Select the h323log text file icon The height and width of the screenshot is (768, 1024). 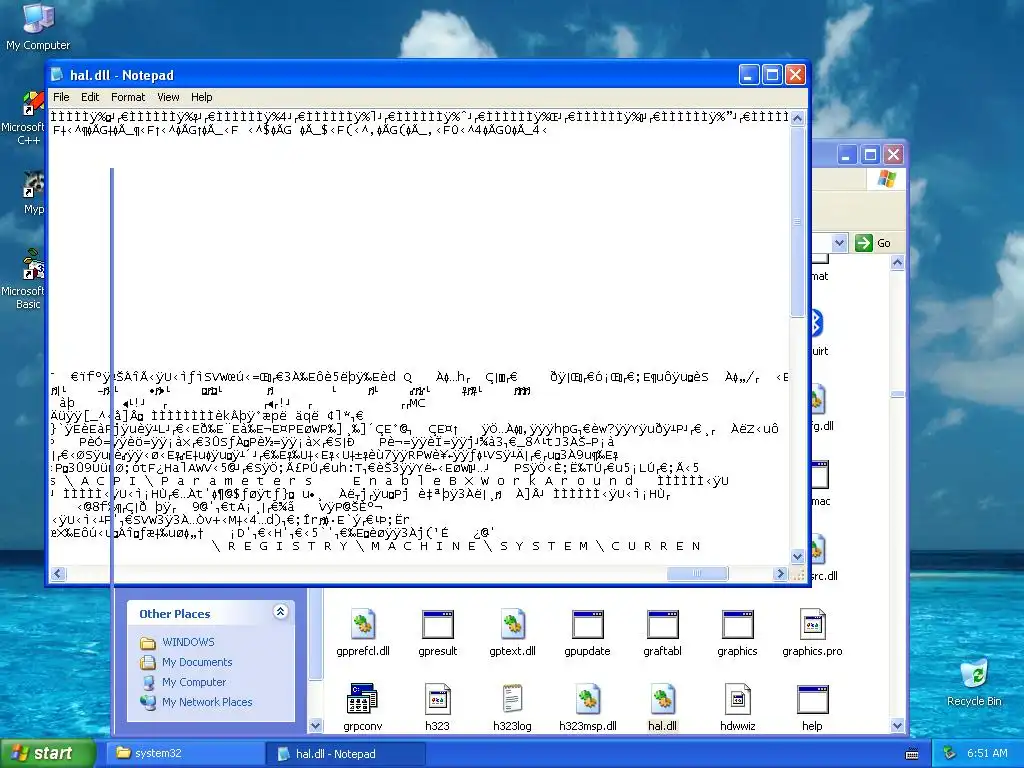click(x=513, y=699)
